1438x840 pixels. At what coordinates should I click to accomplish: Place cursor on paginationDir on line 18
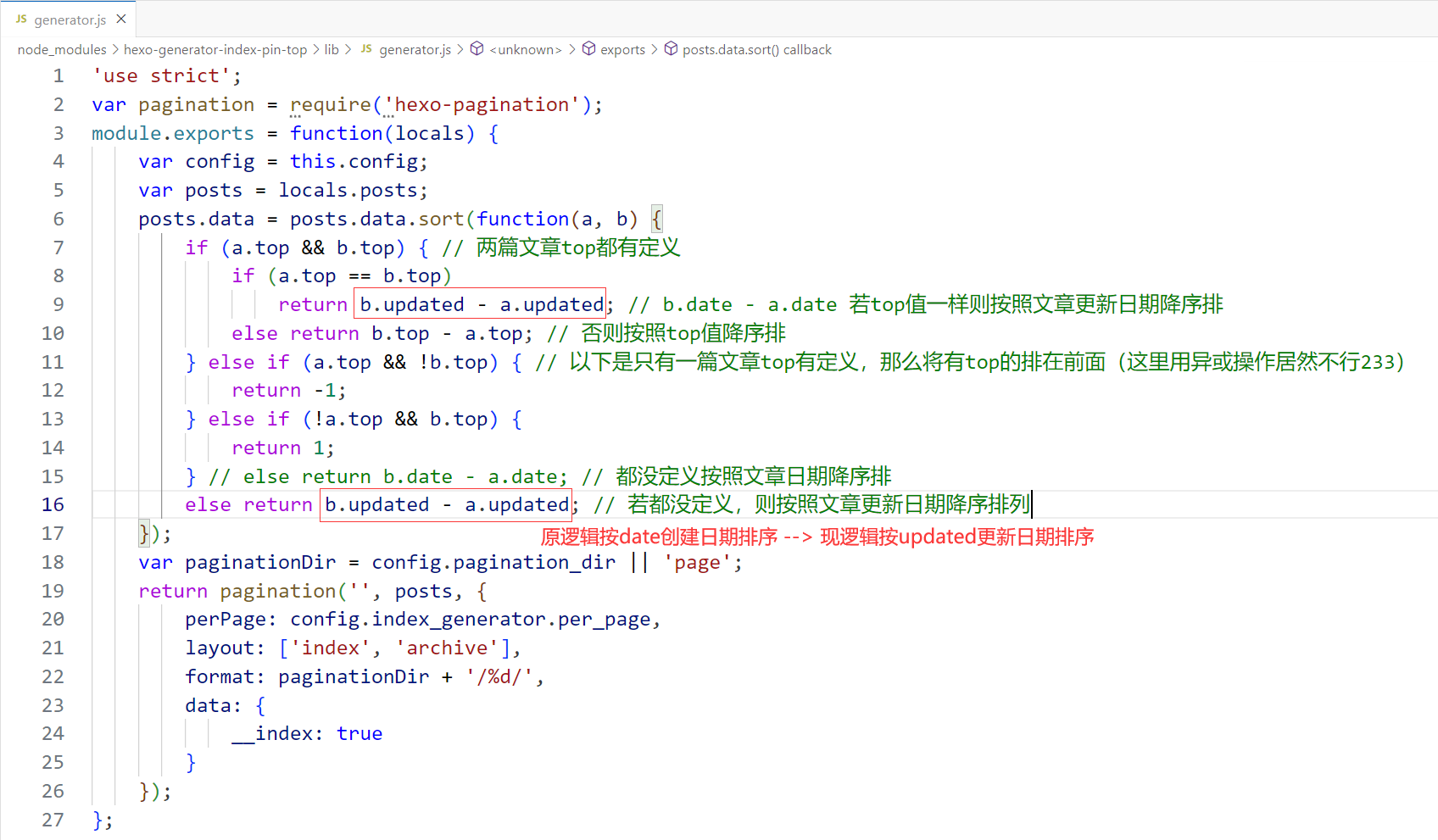point(260,563)
